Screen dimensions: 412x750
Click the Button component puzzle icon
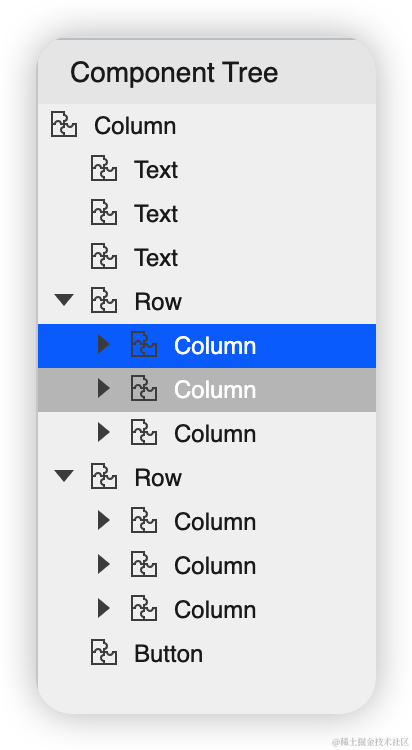104,653
